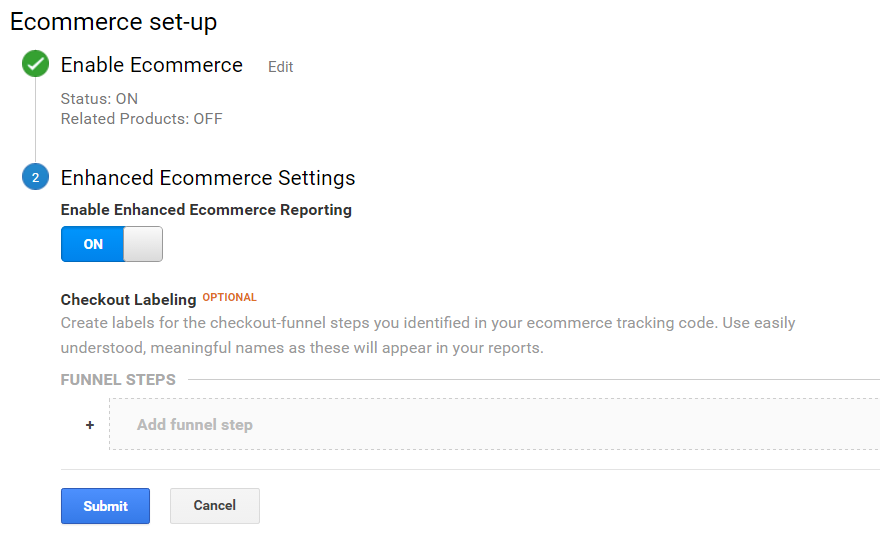Image resolution: width=880 pixels, height=560 pixels.
Task: Click the Ecommerce set-up page title
Action: pos(113,22)
